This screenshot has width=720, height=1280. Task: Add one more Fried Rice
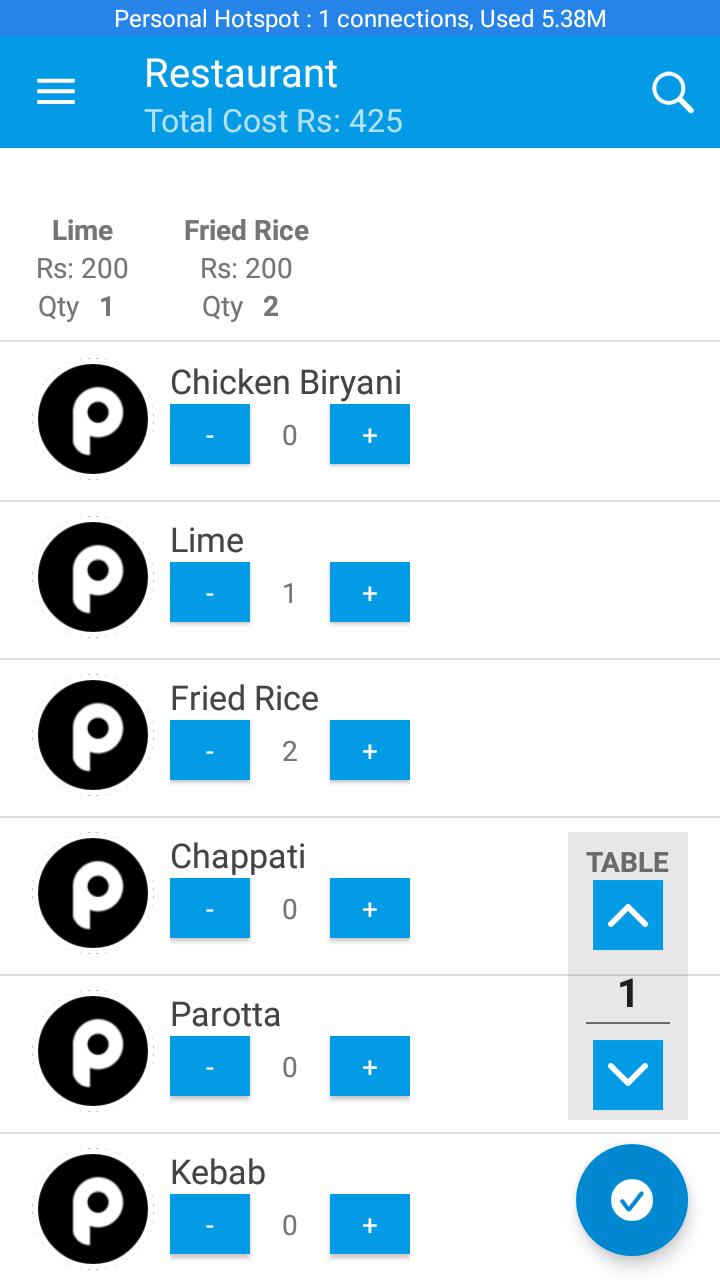(370, 750)
